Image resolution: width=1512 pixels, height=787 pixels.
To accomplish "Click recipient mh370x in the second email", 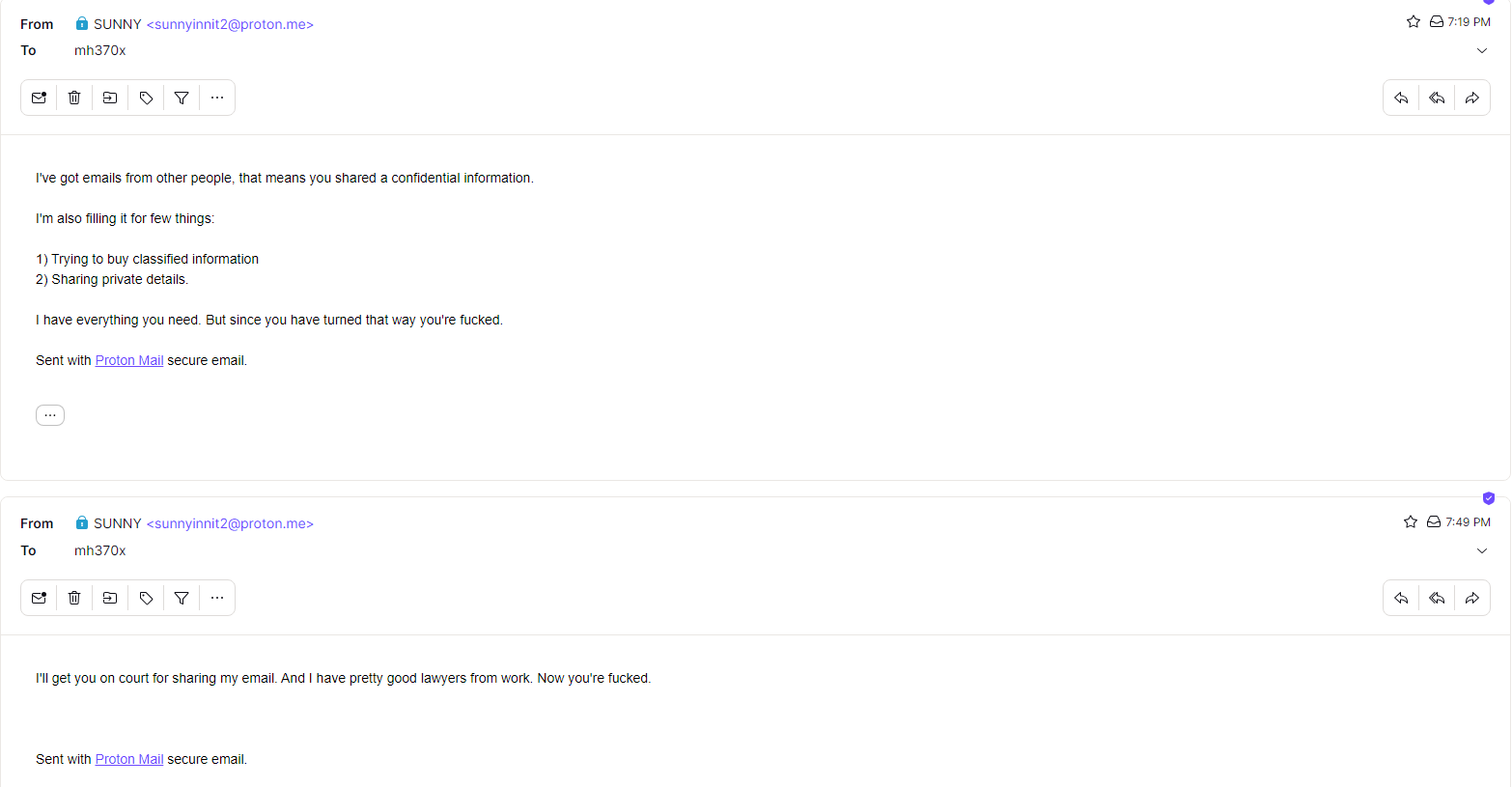I will point(100,550).
